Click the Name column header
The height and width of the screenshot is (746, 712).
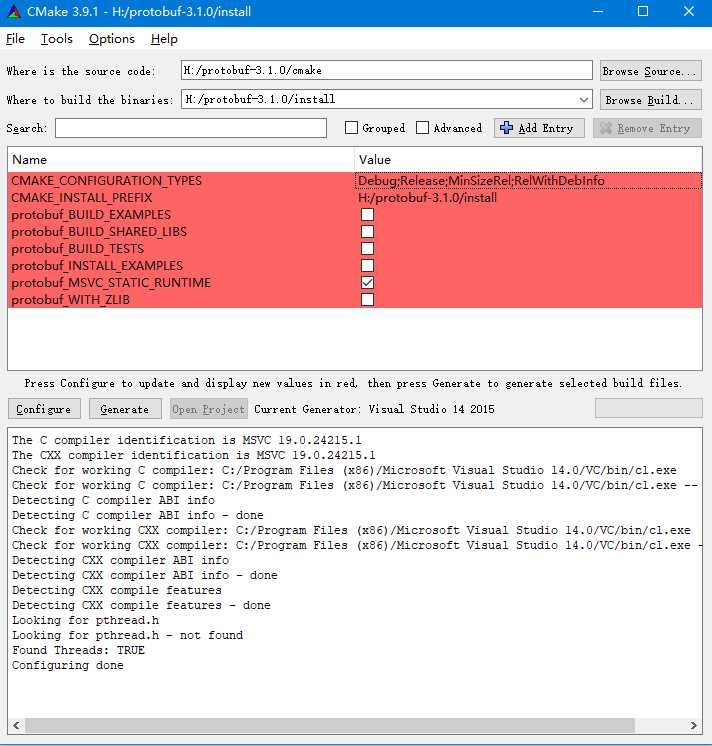pyautogui.click(x=181, y=159)
